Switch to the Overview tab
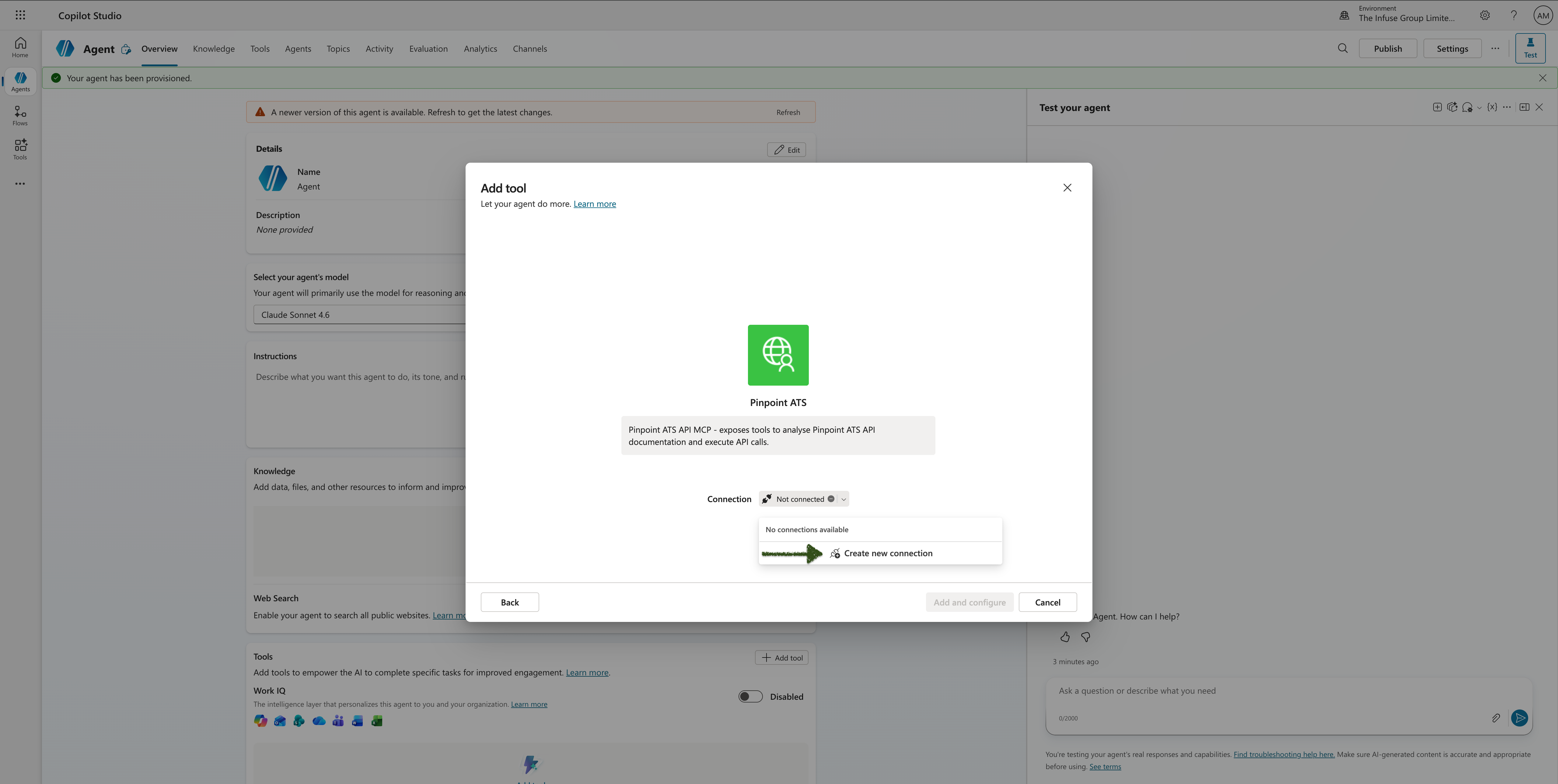 159,49
